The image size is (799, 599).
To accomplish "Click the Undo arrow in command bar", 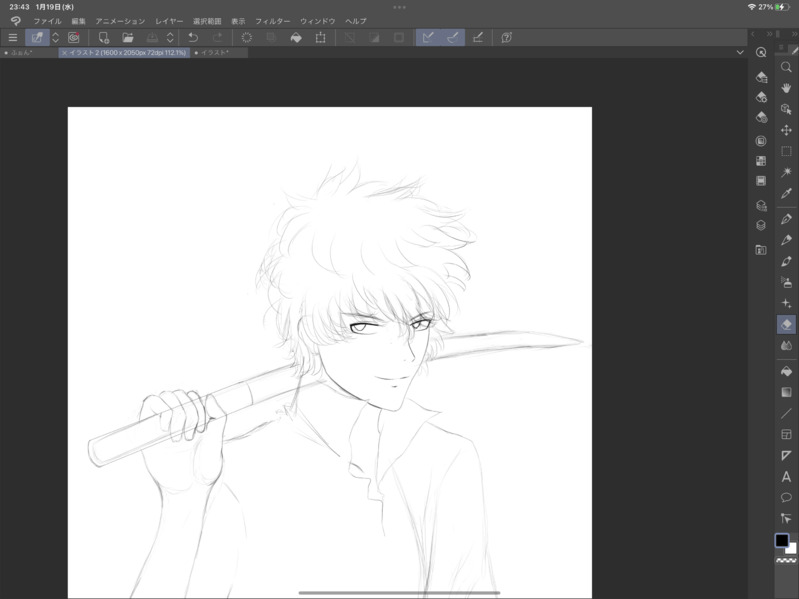I will click(193, 38).
